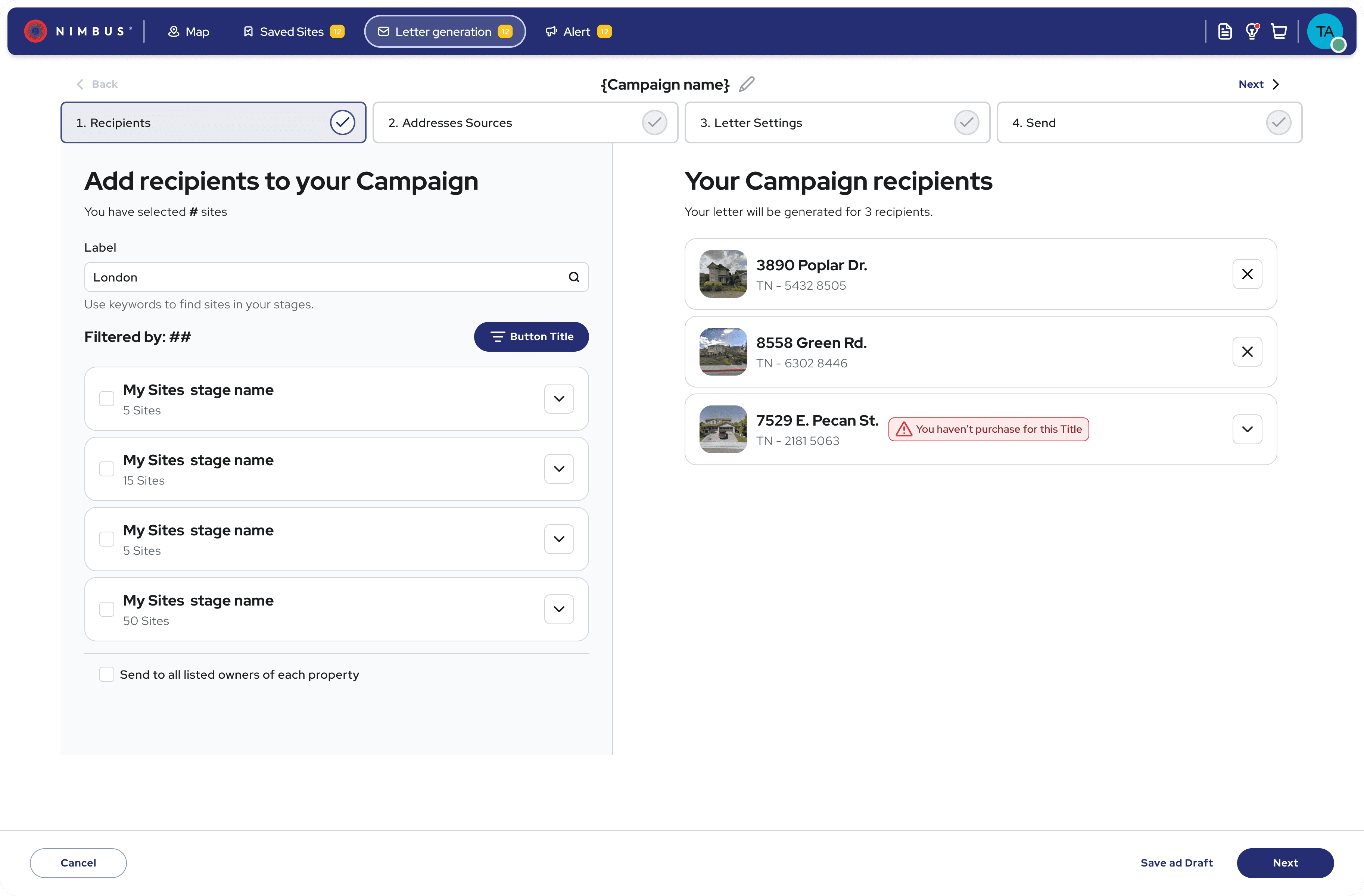Check the 15 Sites stage checkbox

click(x=107, y=469)
